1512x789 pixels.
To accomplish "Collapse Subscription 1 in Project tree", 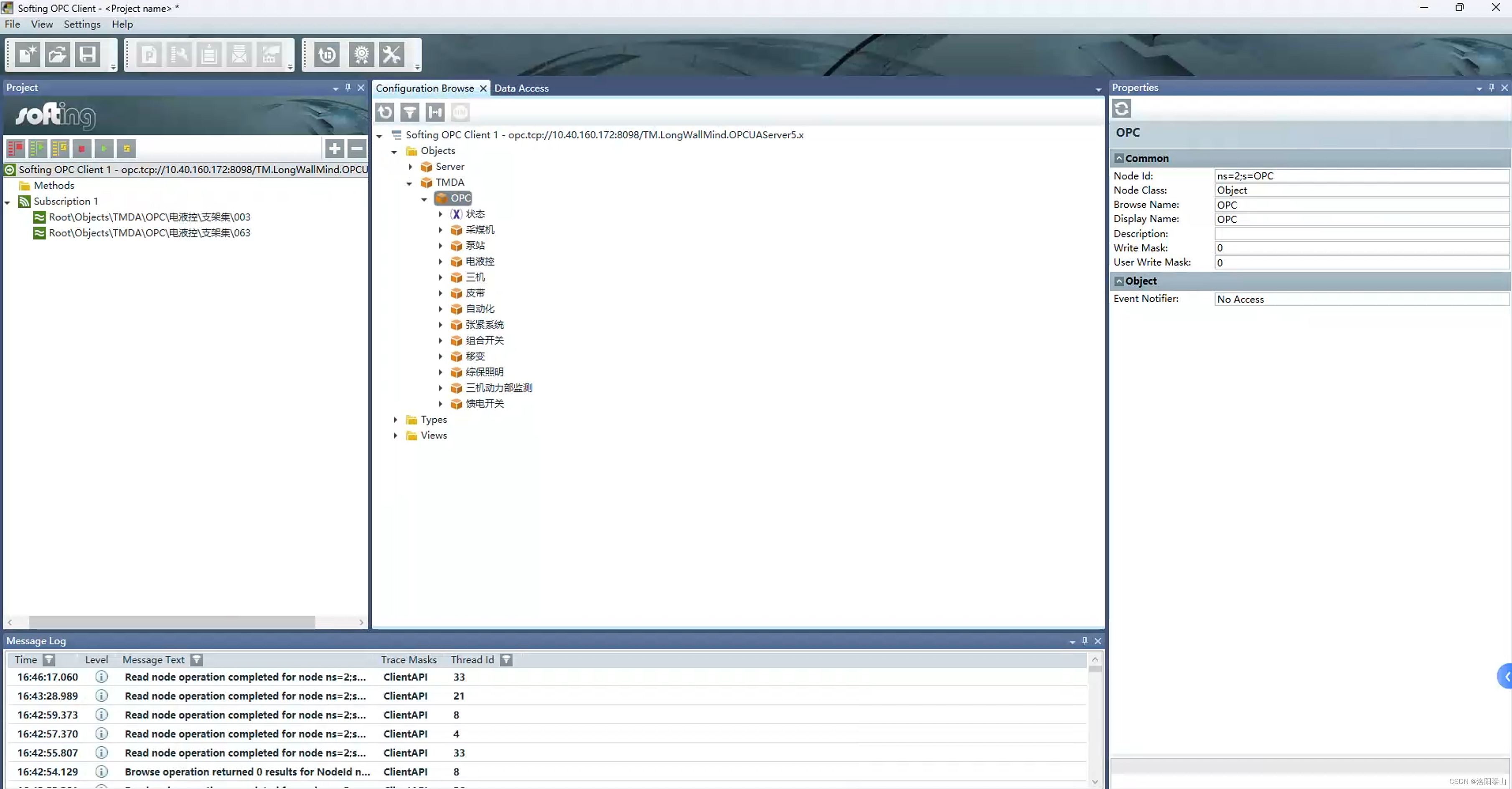I will click(x=8, y=202).
